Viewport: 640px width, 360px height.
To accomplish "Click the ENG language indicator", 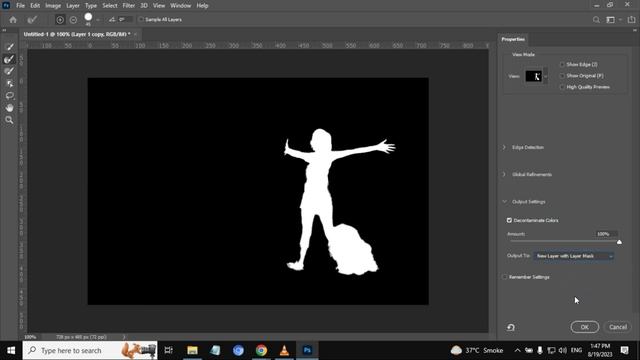I will (x=576, y=350).
